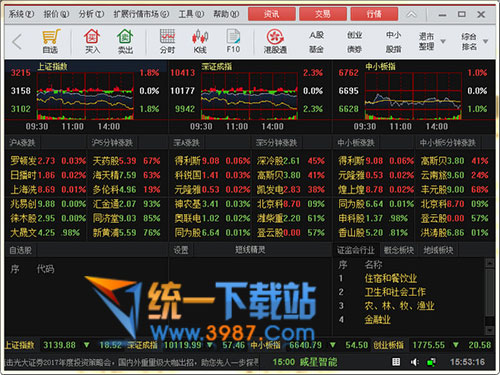The image size is (500, 375).
Task: Click the green network connection status icon
Action: [x=432, y=362]
